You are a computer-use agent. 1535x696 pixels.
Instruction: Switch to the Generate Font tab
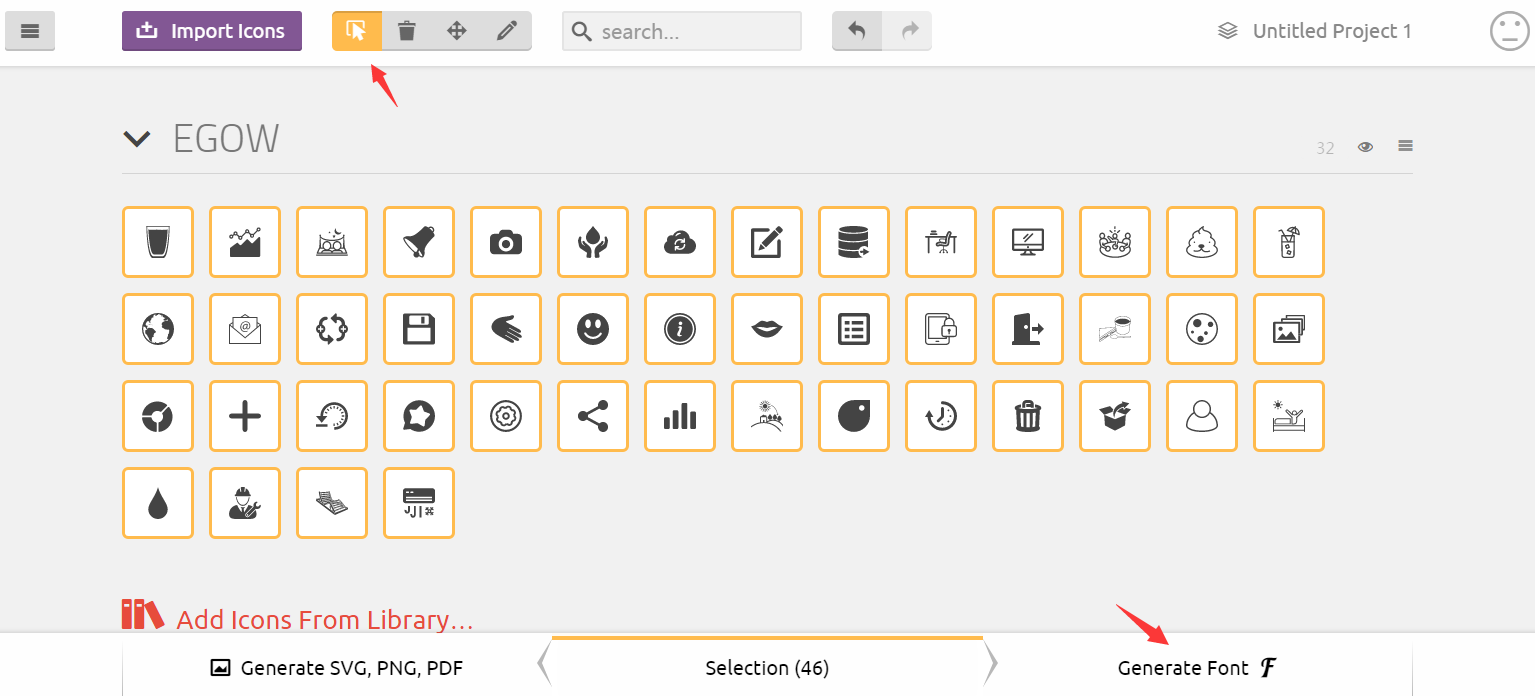pyautogui.click(x=1197, y=668)
